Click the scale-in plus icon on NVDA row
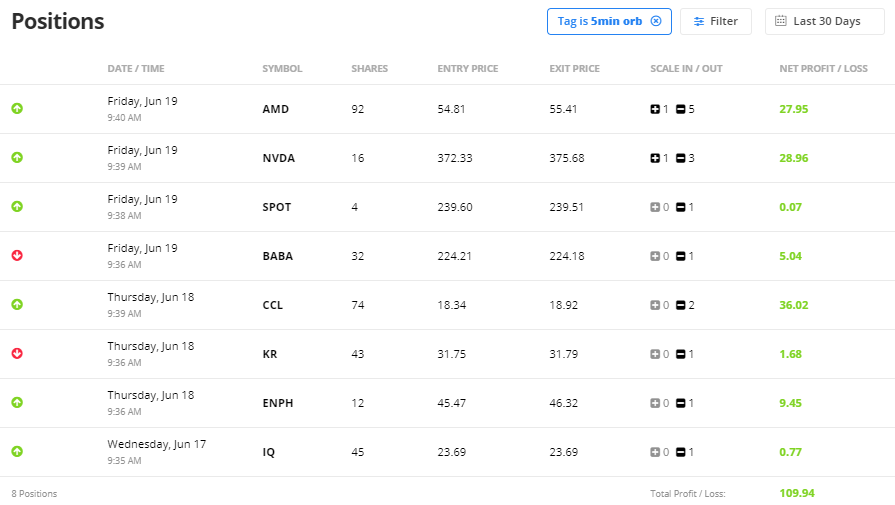 coord(655,158)
